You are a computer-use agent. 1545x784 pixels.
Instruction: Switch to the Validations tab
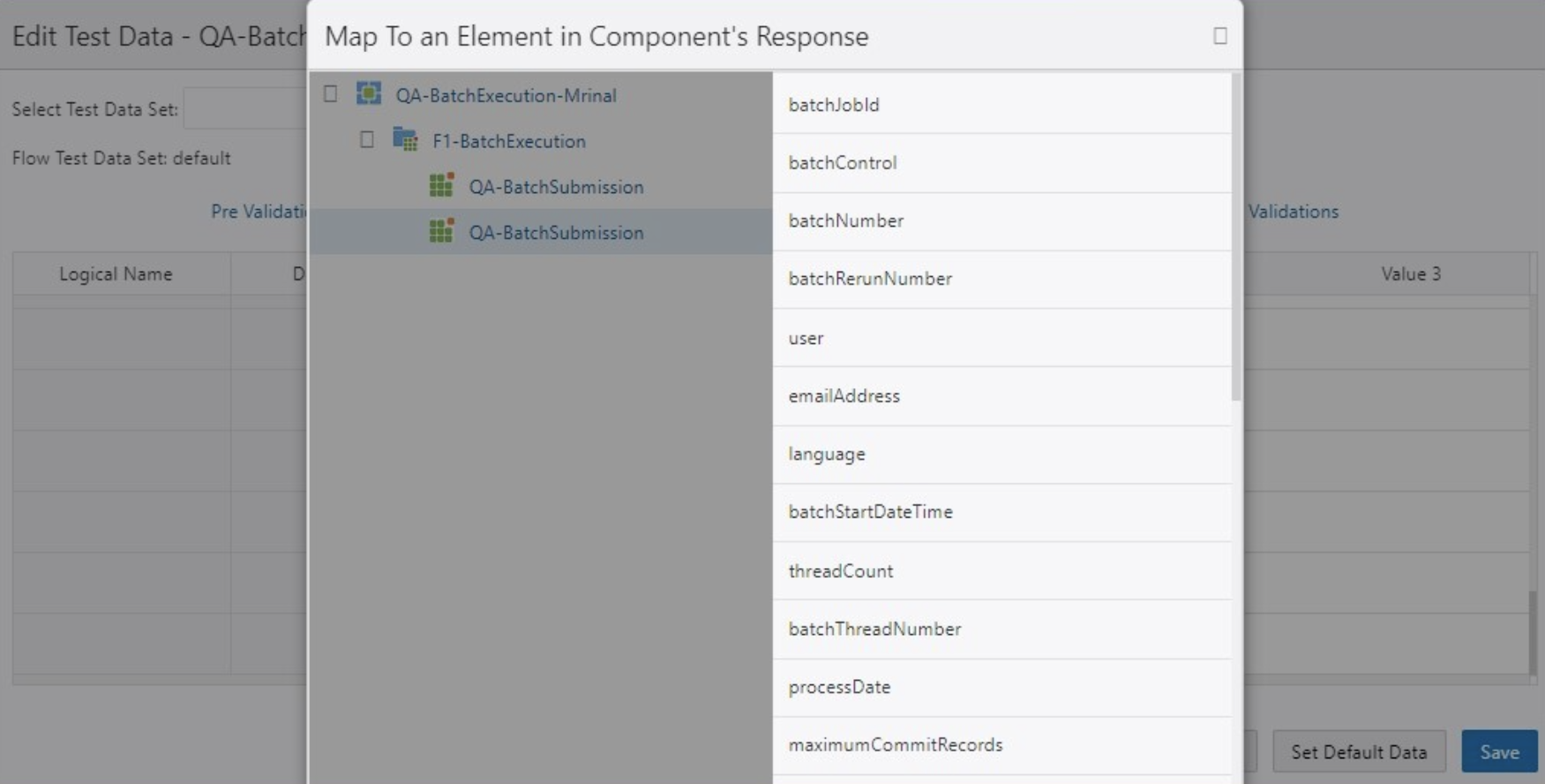1293,212
